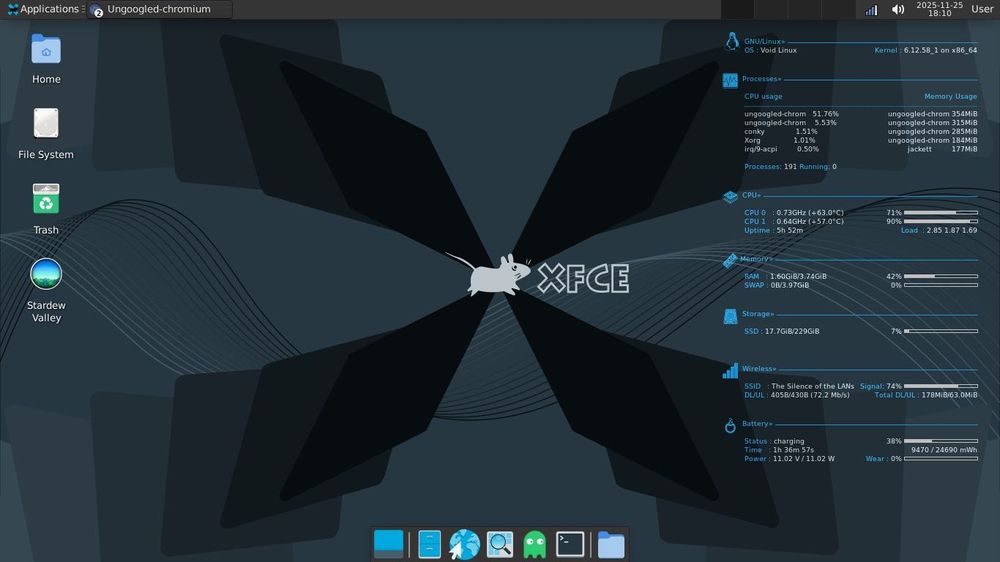Click the Wireless signal bars section icon
1000x562 pixels.
pos(730,371)
